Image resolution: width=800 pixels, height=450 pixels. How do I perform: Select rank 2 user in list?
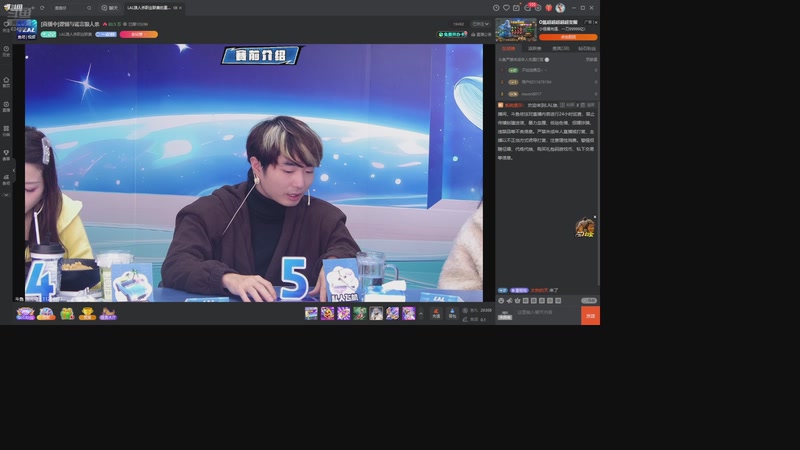click(547, 82)
